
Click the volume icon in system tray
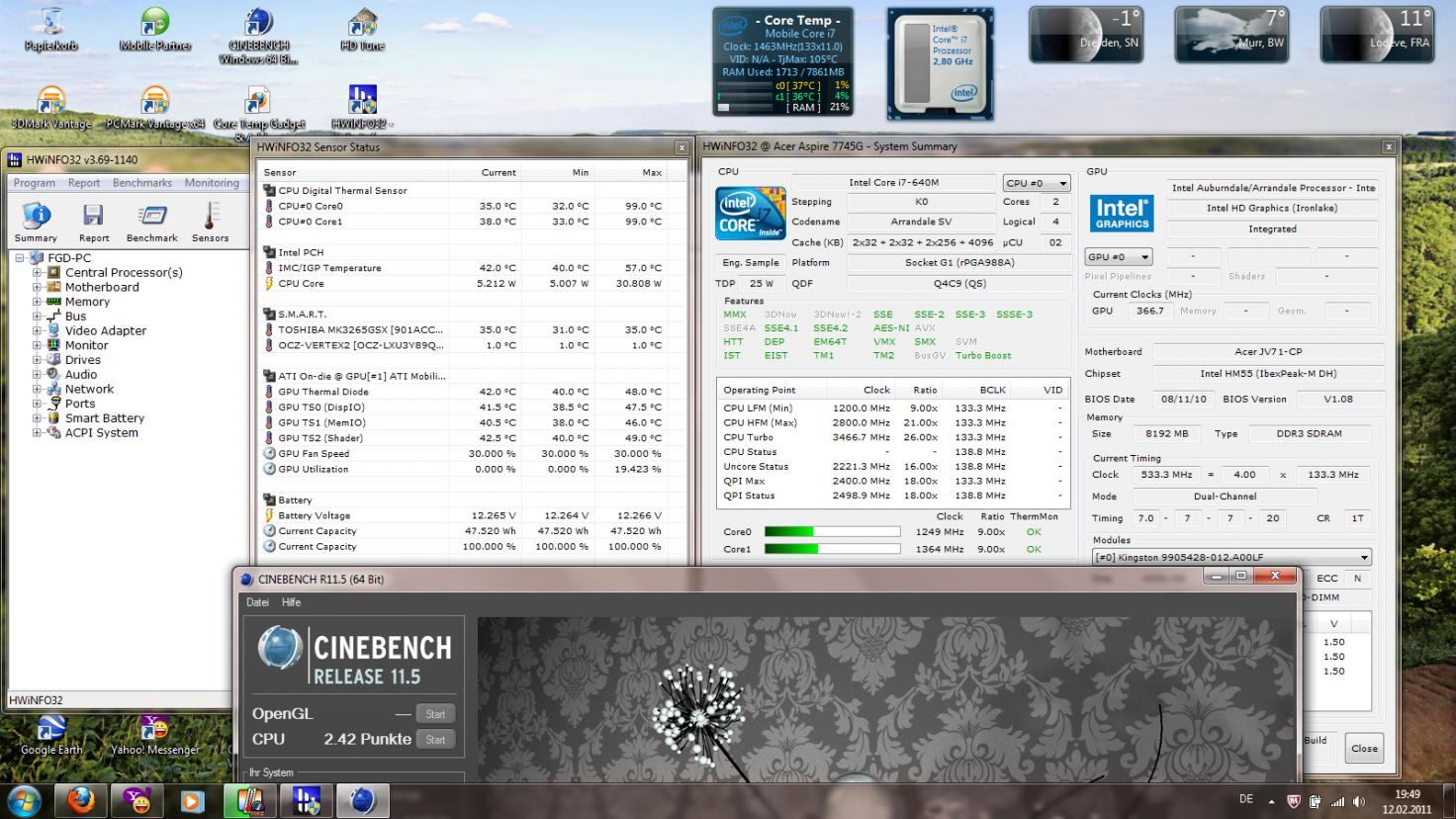pyautogui.click(x=1359, y=801)
